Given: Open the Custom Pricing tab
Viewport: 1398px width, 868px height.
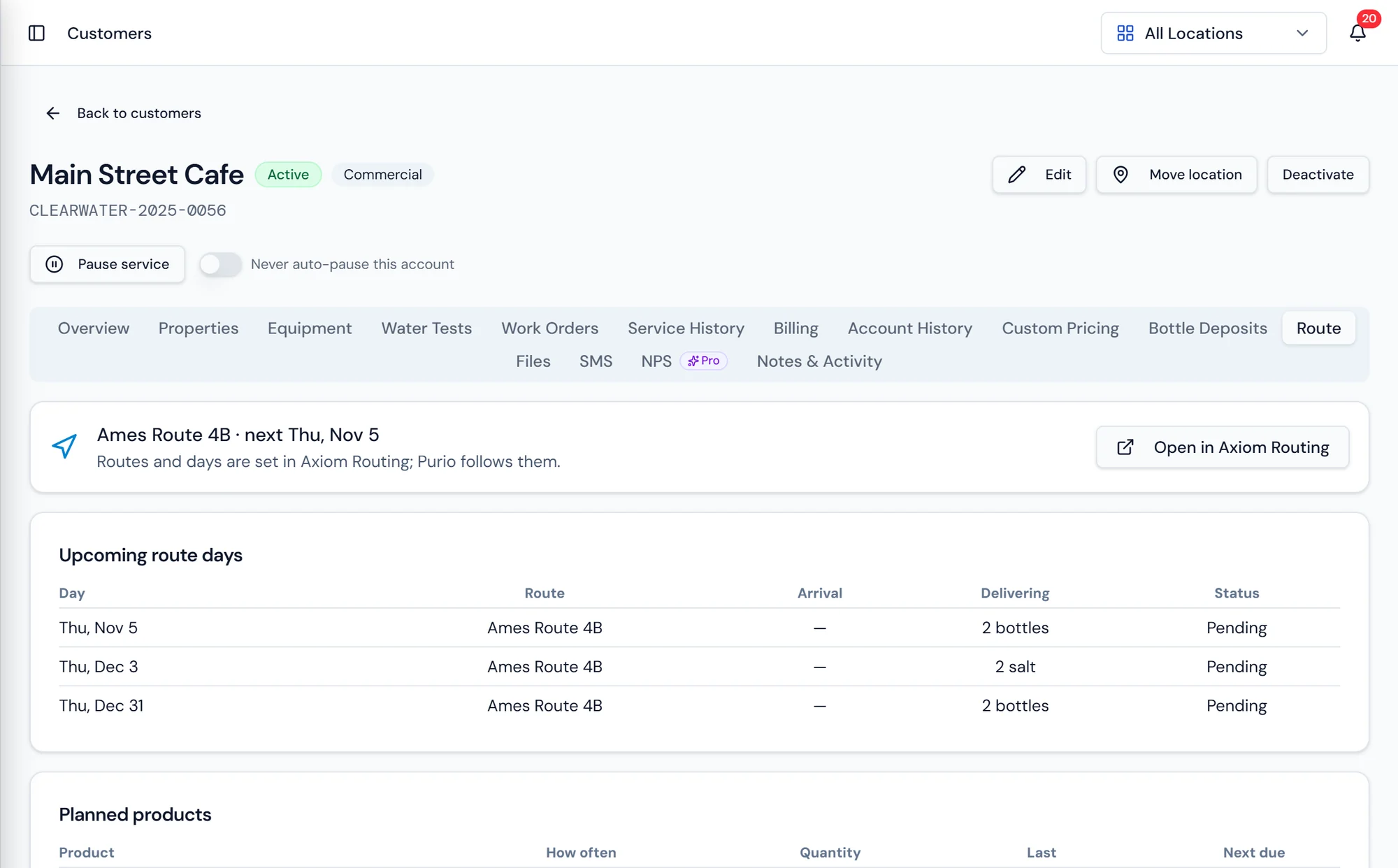Looking at the screenshot, I should (x=1060, y=328).
